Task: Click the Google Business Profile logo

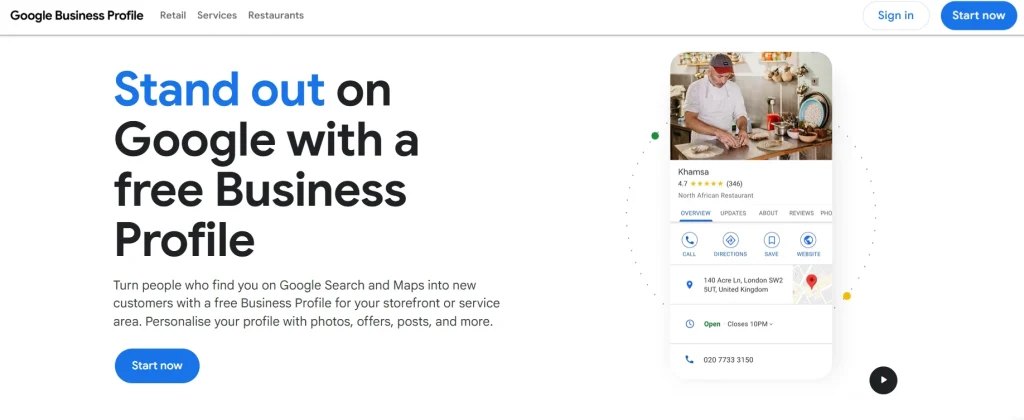Action: [x=76, y=15]
